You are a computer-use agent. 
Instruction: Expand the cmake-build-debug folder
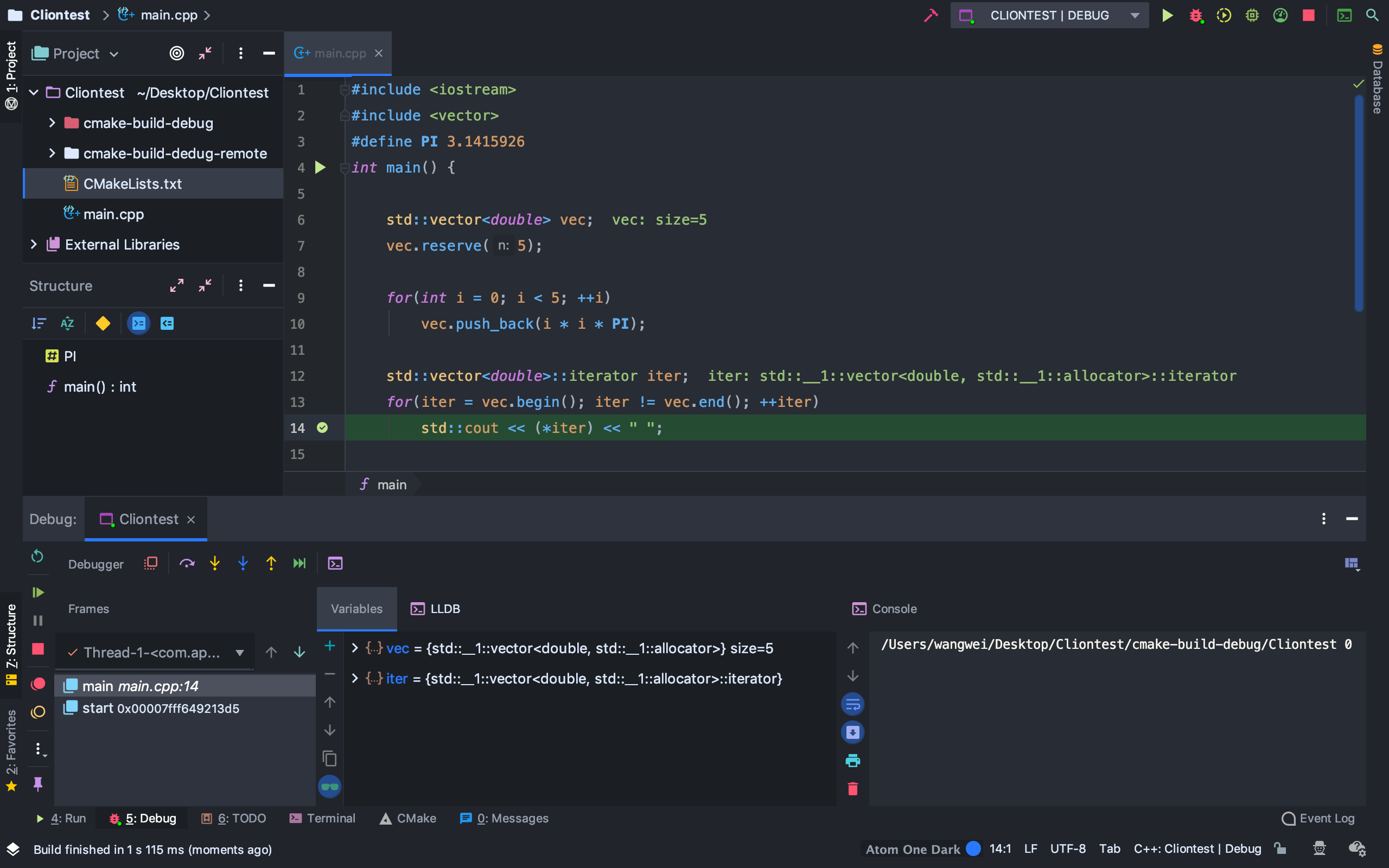(51, 123)
